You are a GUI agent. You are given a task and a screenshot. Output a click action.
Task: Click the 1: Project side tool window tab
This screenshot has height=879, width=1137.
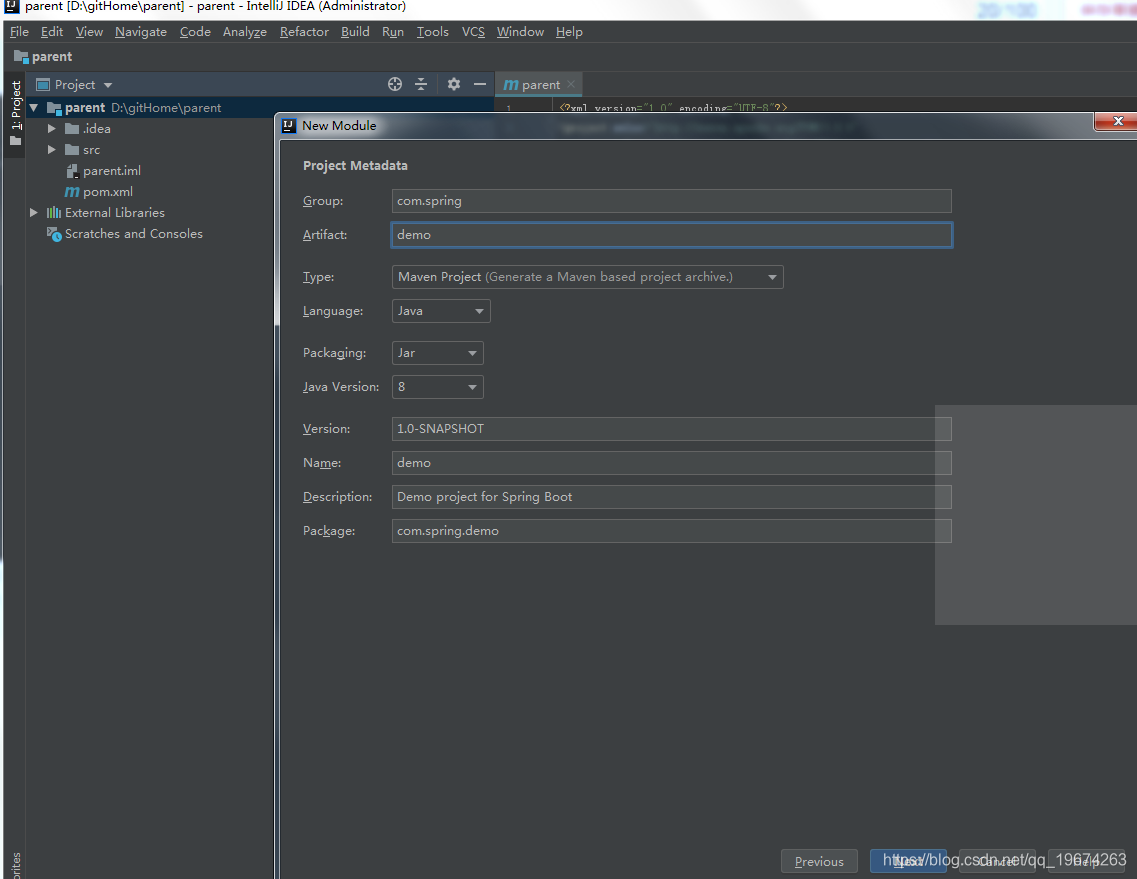pos(15,112)
